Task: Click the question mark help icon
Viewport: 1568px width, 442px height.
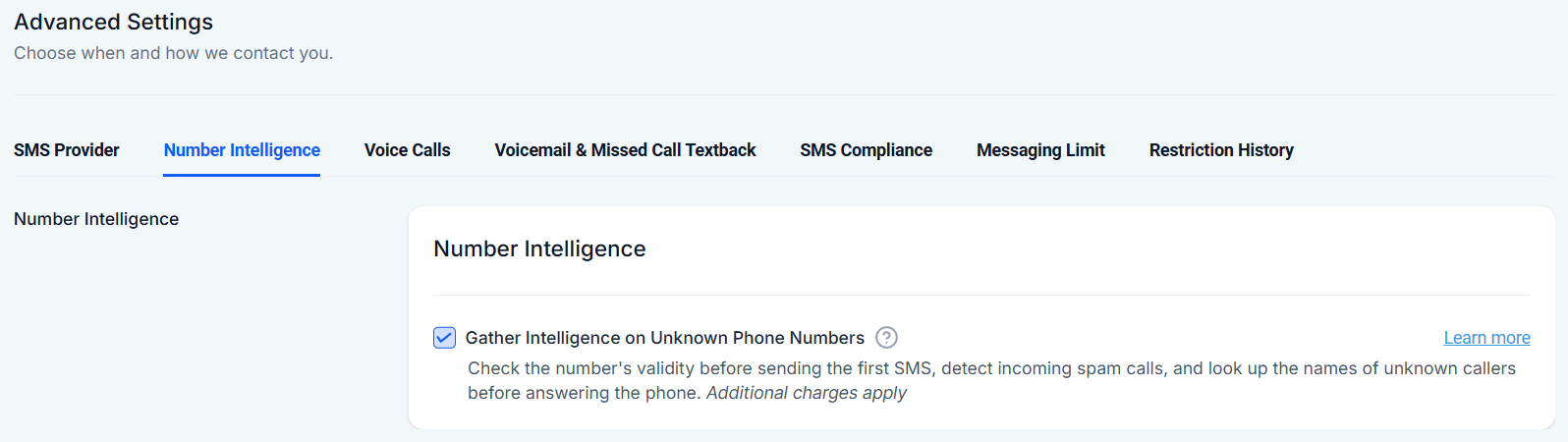Action: pyautogui.click(x=886, y=338)
